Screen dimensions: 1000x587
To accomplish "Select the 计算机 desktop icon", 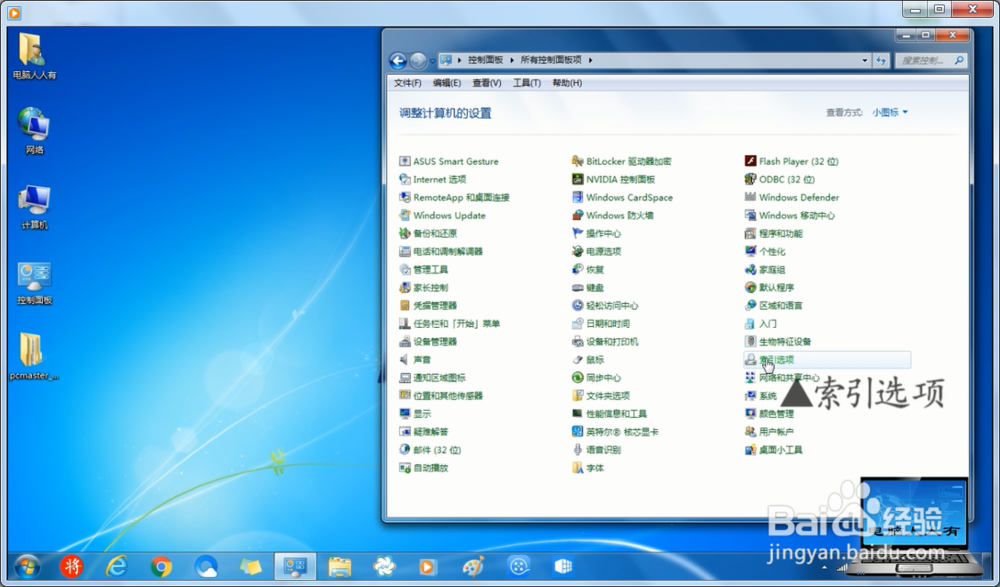I will point(34,206).
